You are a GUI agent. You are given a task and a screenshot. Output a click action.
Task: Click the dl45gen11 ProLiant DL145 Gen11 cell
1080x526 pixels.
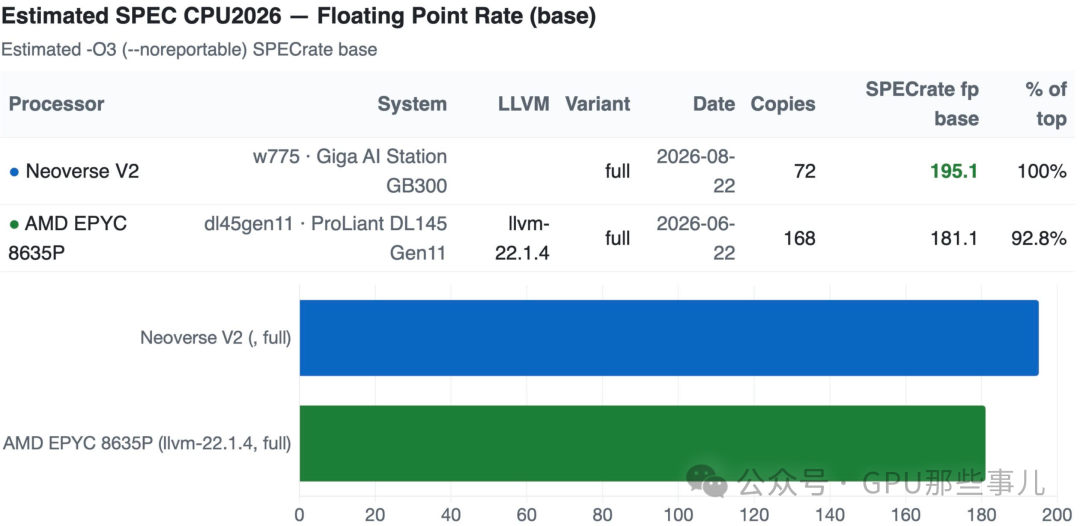(x=326, y=238)
